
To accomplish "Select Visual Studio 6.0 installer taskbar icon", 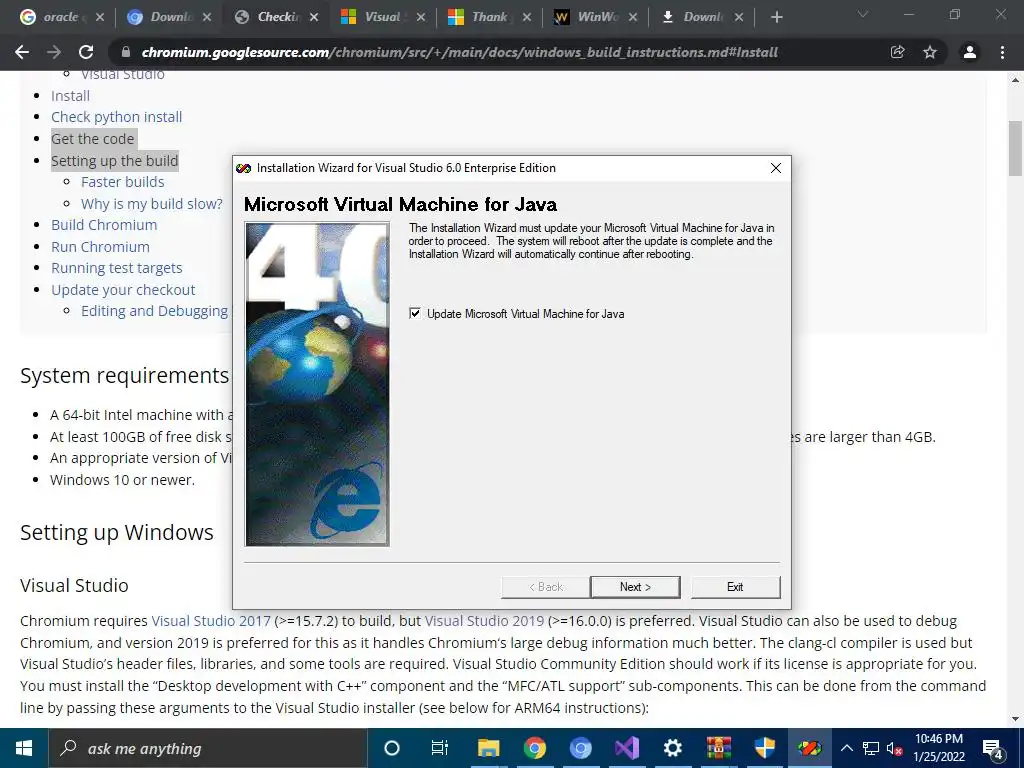I will point(810,748).
